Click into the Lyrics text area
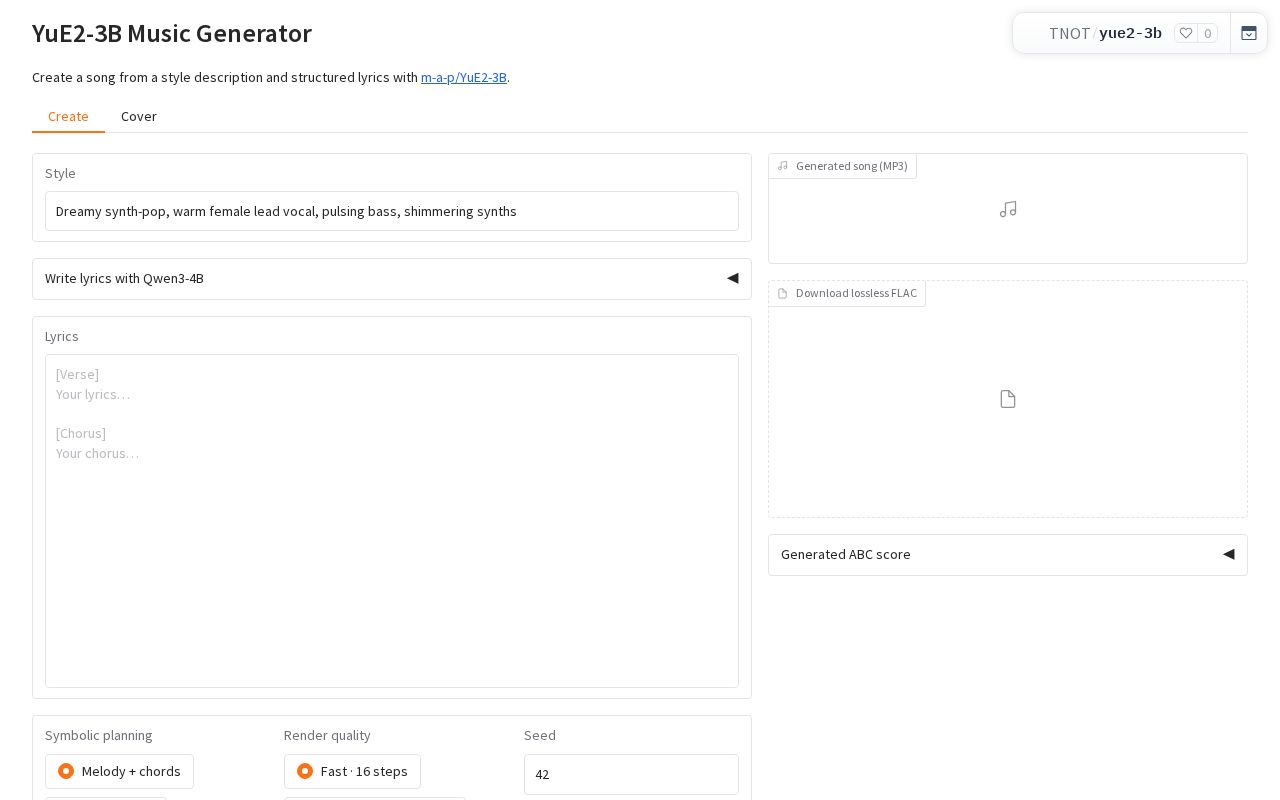This screenshot has height=800, width=1280. (392, 521)
